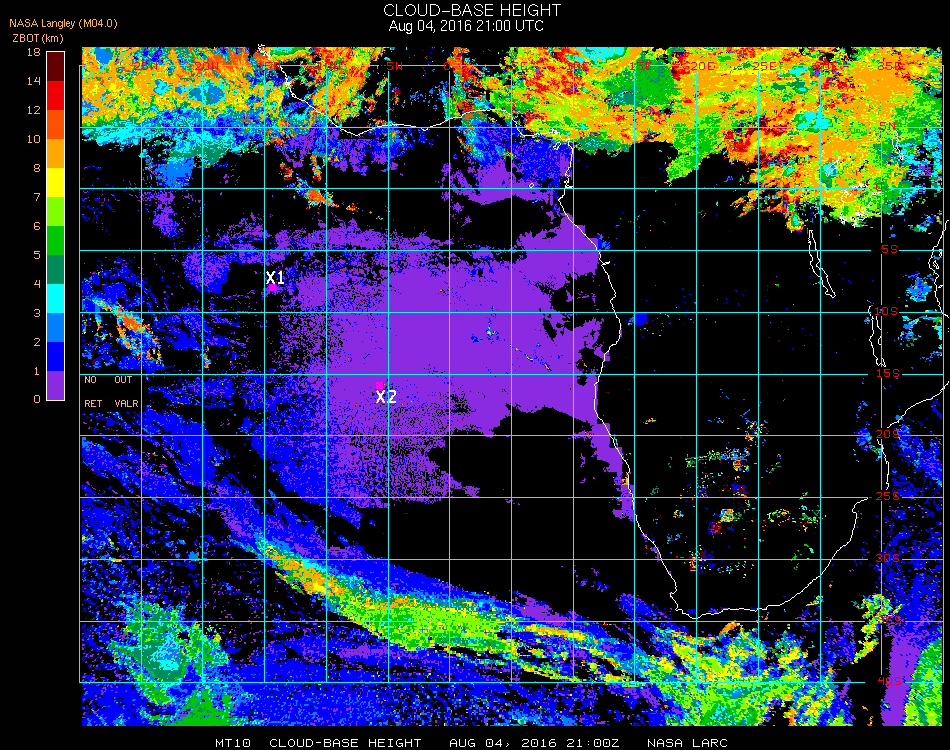This screenshot has width=950, height=750.
Task: Select the yellow 7-8 km legend swatch
Action: [x=55, y=182]
